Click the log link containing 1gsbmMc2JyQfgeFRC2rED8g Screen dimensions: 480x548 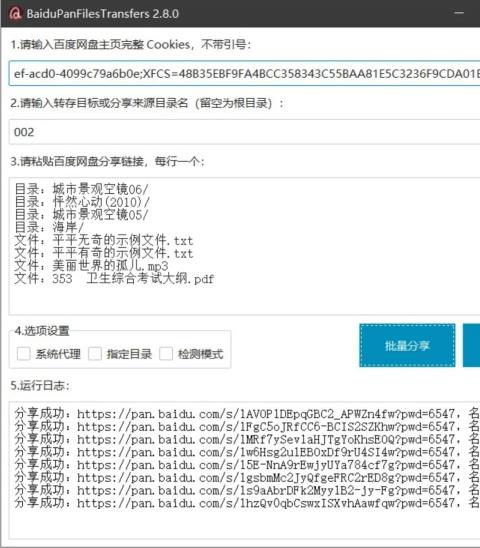pos(266,477)
